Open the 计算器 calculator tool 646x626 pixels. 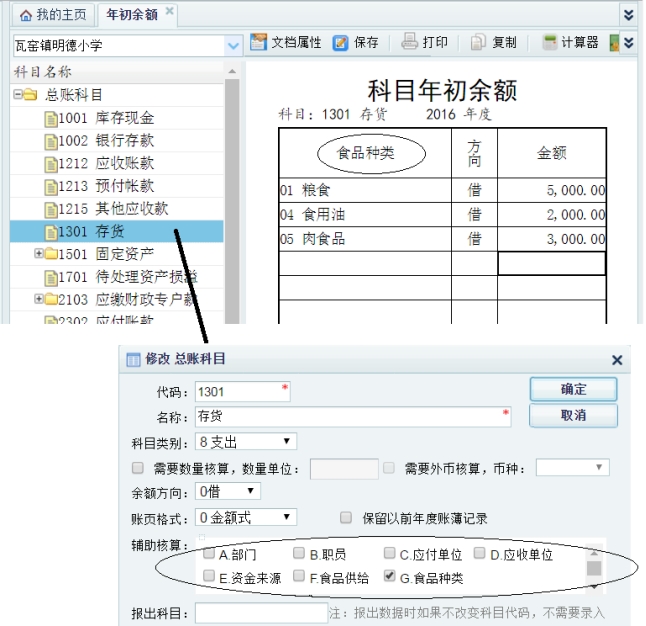point(570,42)
